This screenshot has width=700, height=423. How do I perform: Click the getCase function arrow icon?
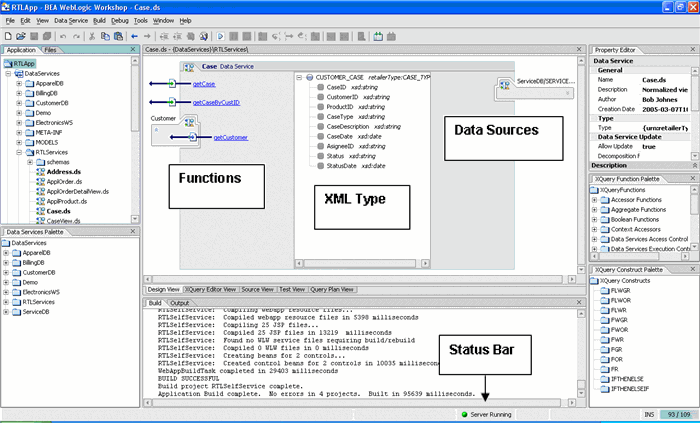171,83
